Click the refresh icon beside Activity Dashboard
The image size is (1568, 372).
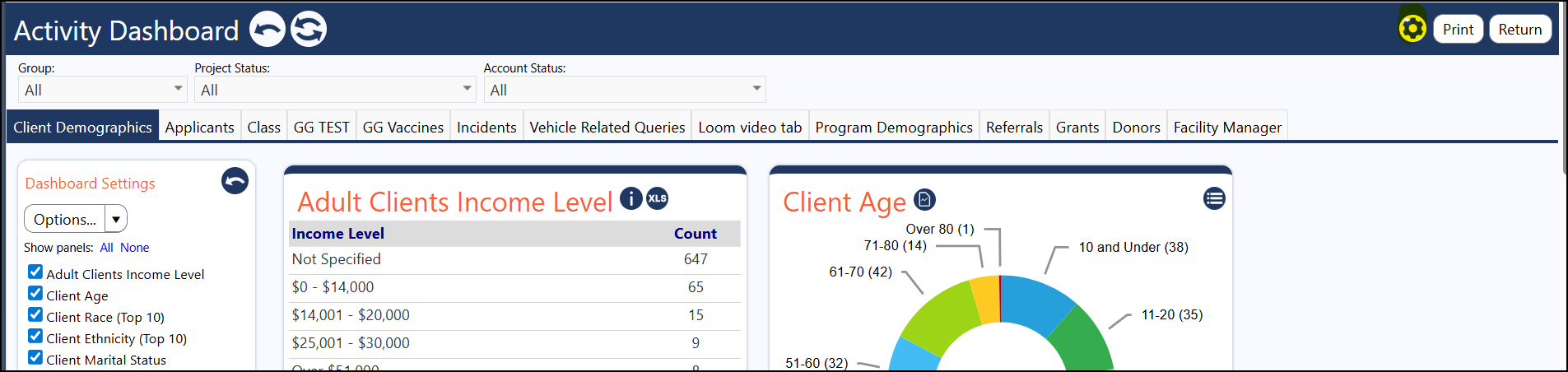coord(309,30)
